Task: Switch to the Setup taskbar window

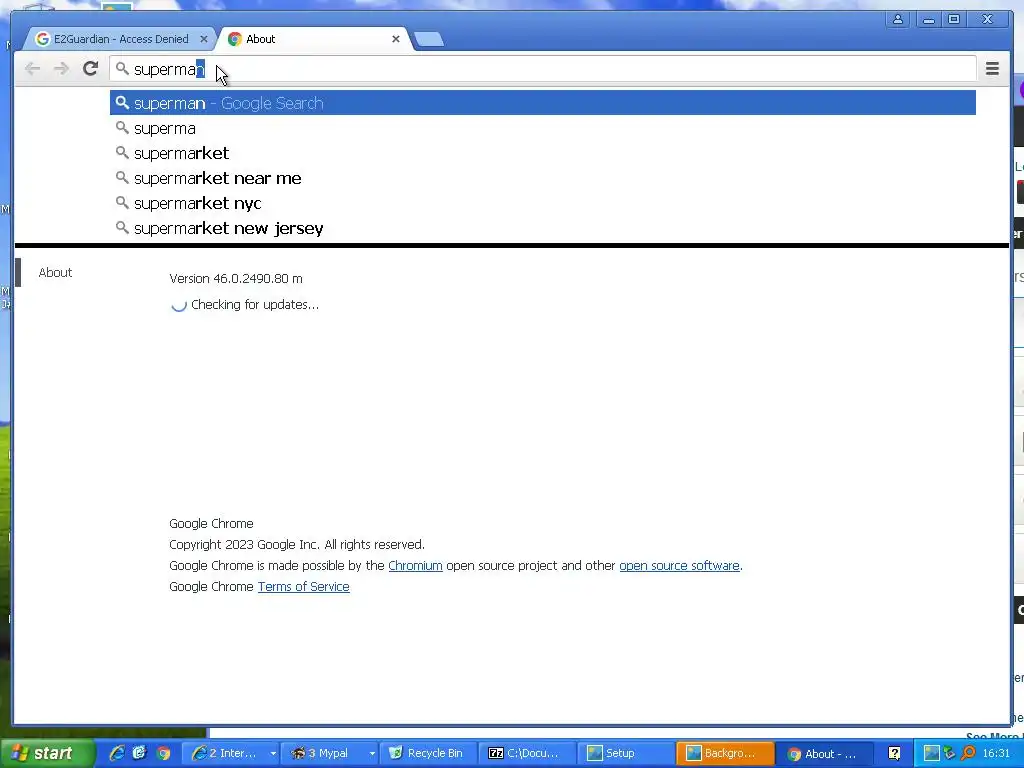Action: (626, 753)
